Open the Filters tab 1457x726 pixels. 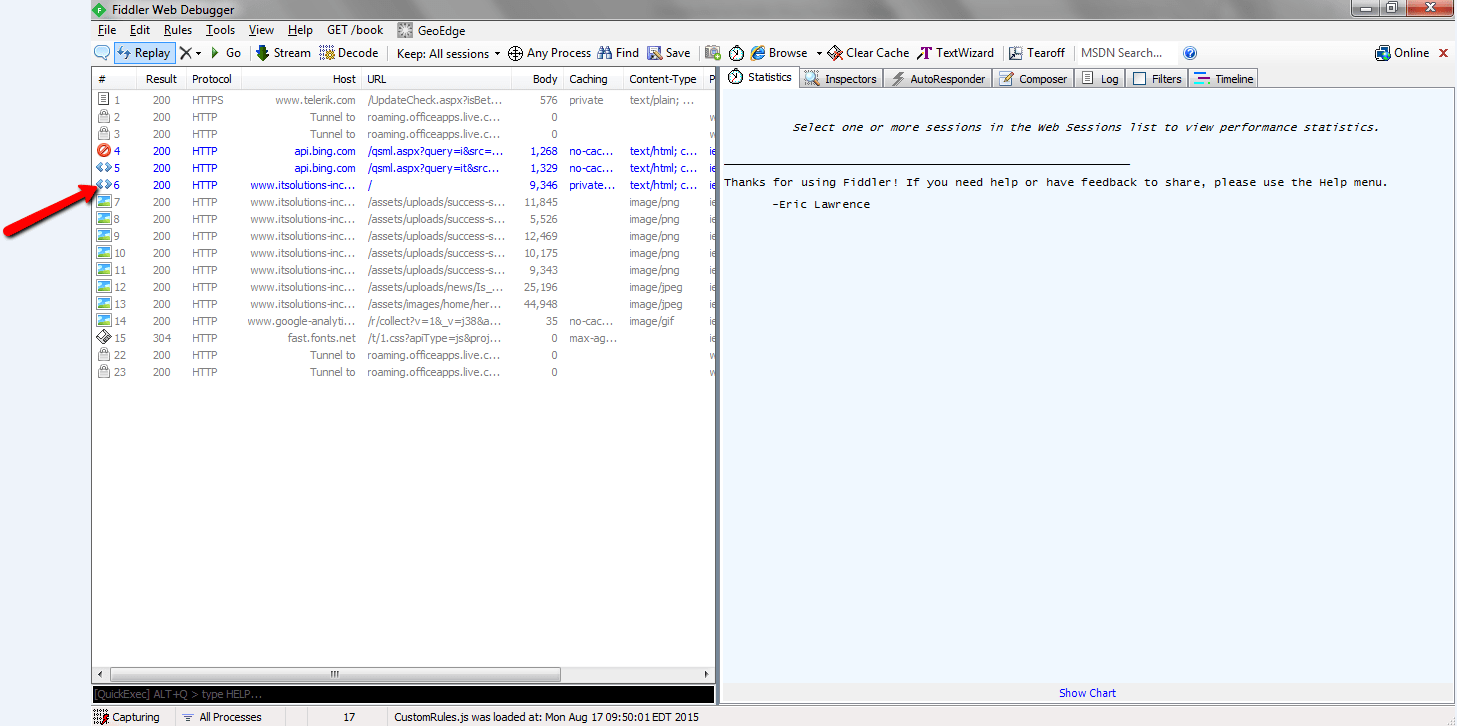pyautogui.click(x=1157, y=79)
